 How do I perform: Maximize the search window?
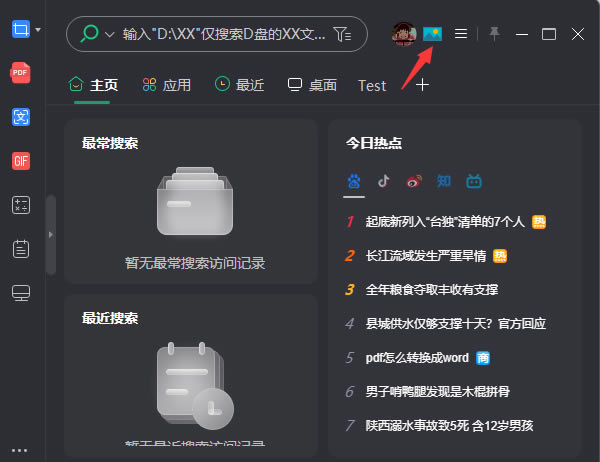click(x=549, y=34)
